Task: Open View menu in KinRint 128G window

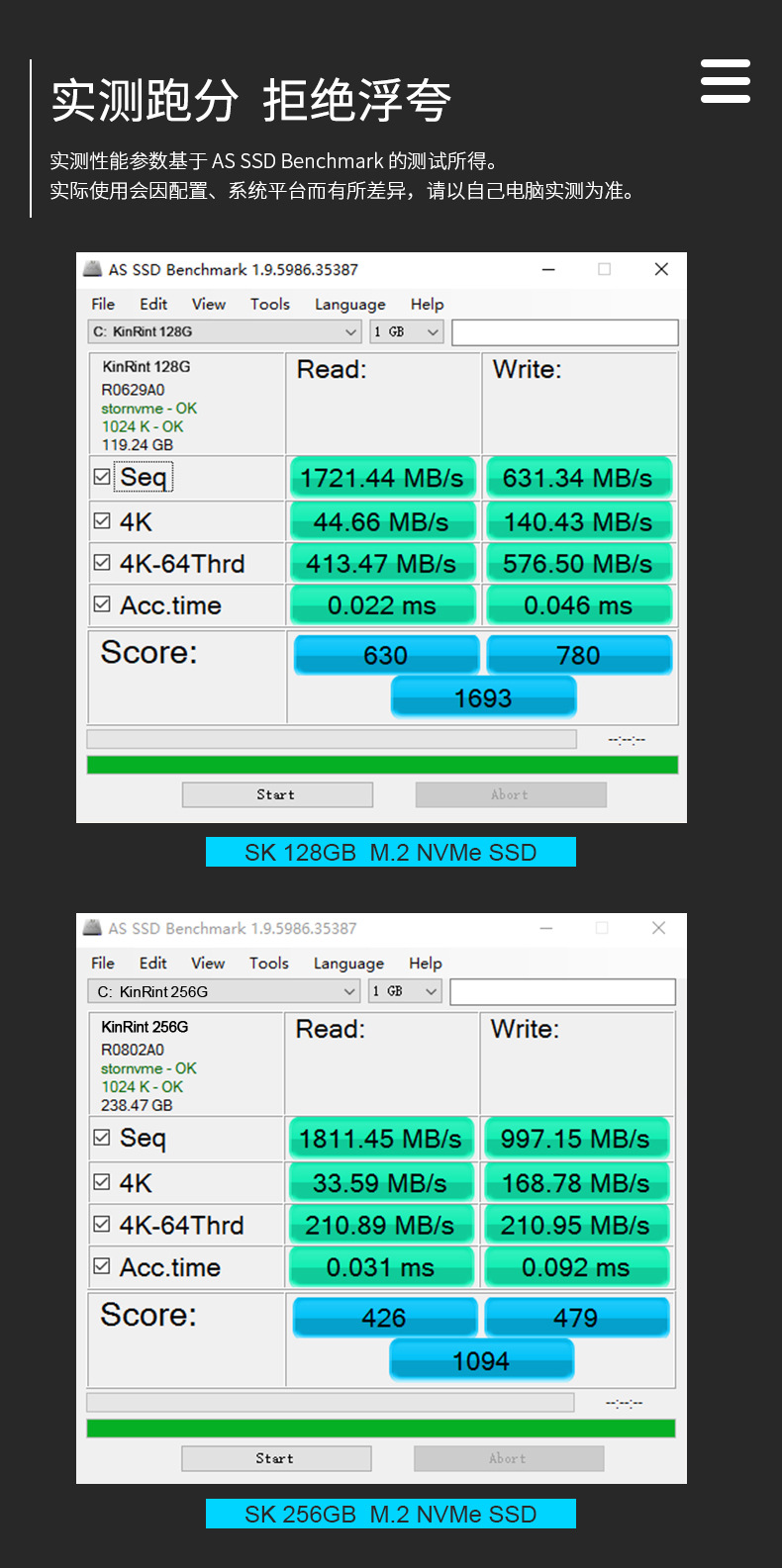Action: [x=209, y=304]
